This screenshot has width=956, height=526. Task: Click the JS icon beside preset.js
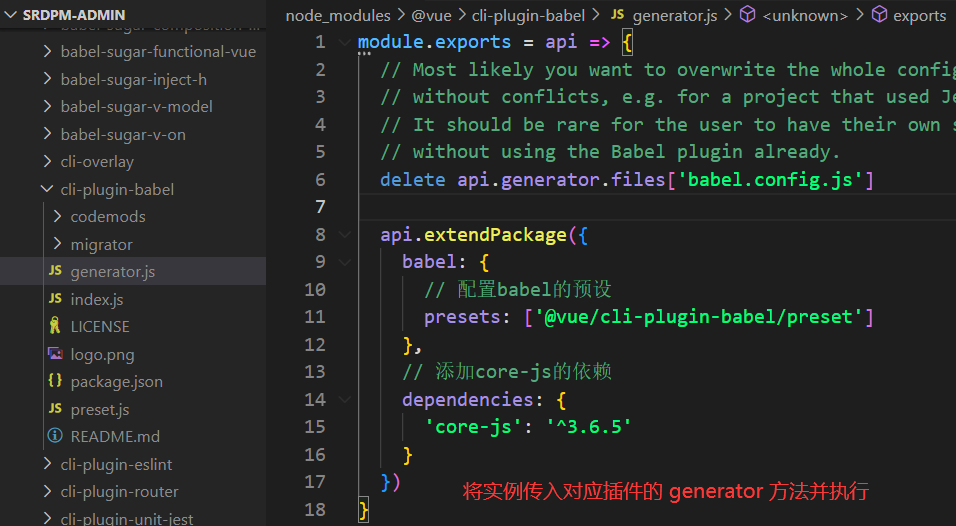click(x=55, y=408)
